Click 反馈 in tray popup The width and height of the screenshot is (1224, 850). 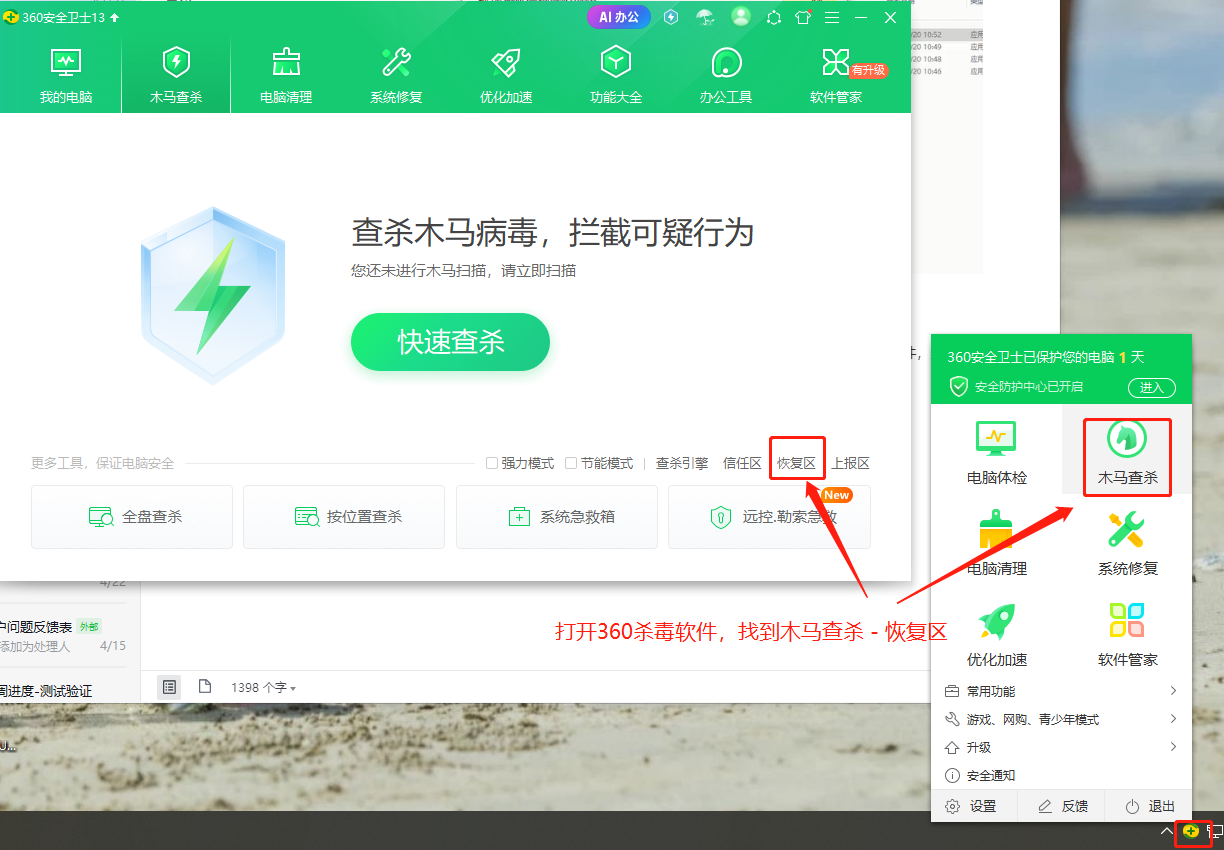point(1062,806)
